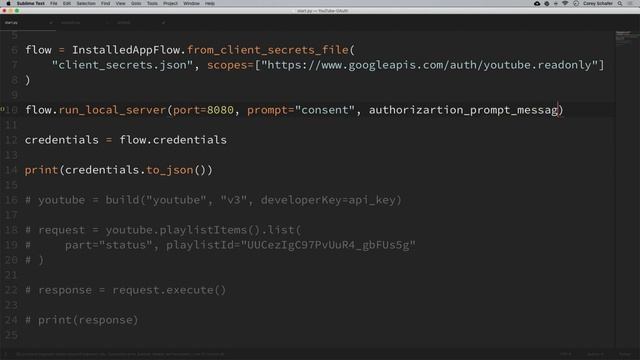This screenshot has width=640, height=360.
Task: Click the minimap on the right side
Action: 627,38
